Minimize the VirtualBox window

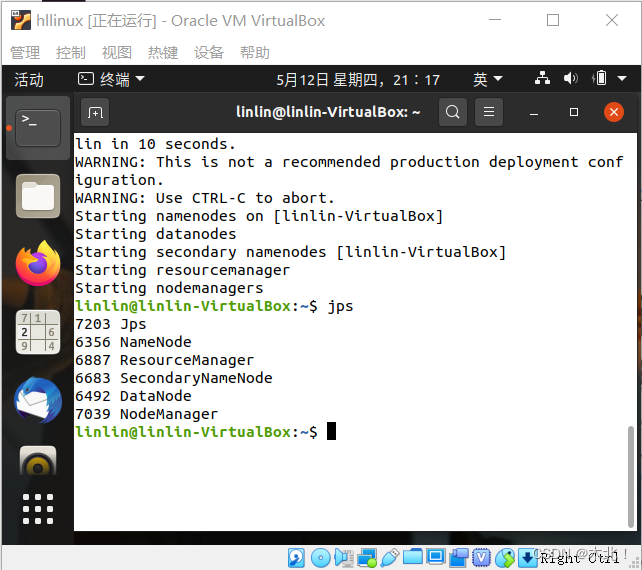[x=495, y=20]
